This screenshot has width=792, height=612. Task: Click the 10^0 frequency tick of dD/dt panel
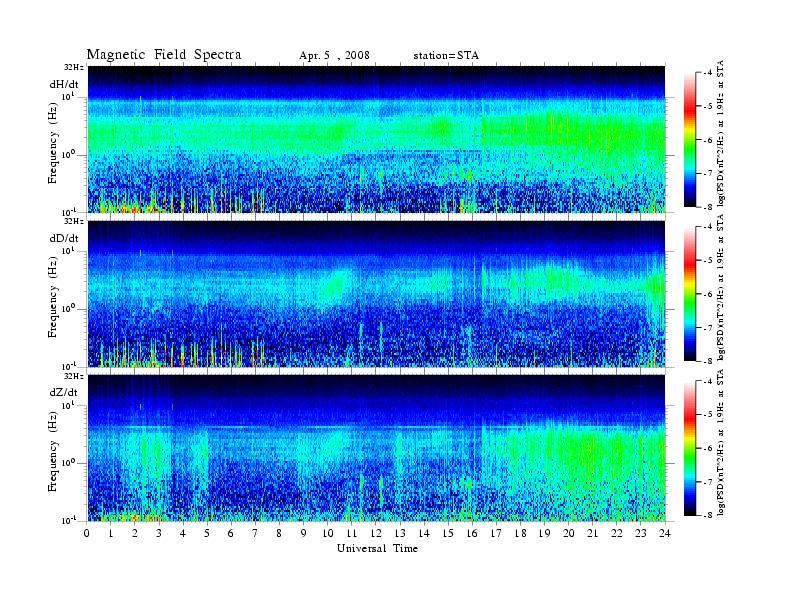pos(68,309)
